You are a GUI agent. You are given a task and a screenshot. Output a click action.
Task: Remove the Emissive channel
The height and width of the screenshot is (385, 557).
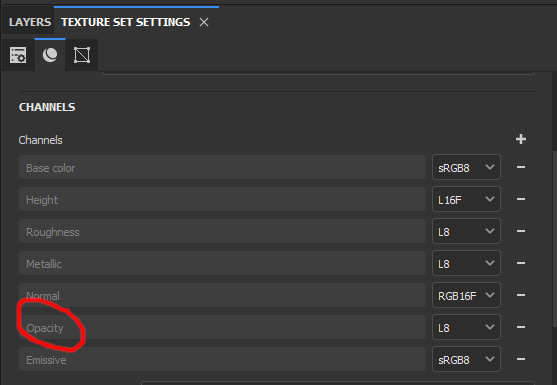[521, 359]
